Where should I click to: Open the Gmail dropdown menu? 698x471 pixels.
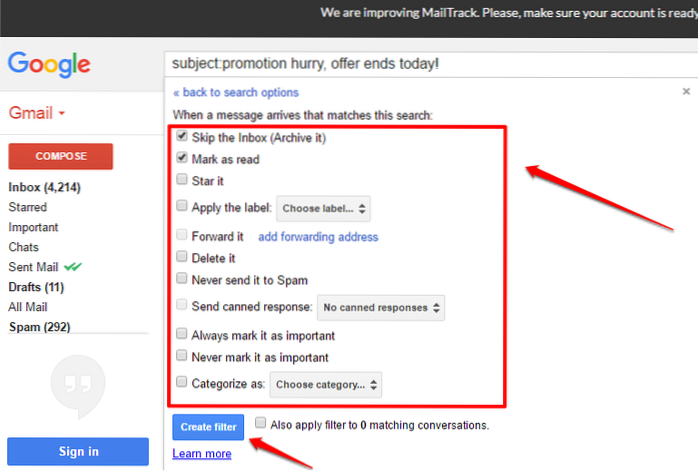(37, 113)
